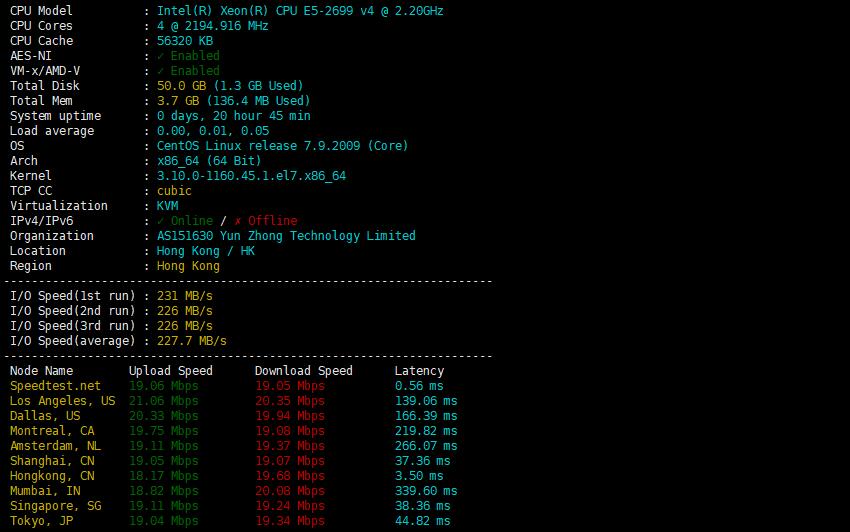Viewport: 850px width, 532px height.
Task: Click the Los Angeles, US node name
Action: [x=62, y=401]
